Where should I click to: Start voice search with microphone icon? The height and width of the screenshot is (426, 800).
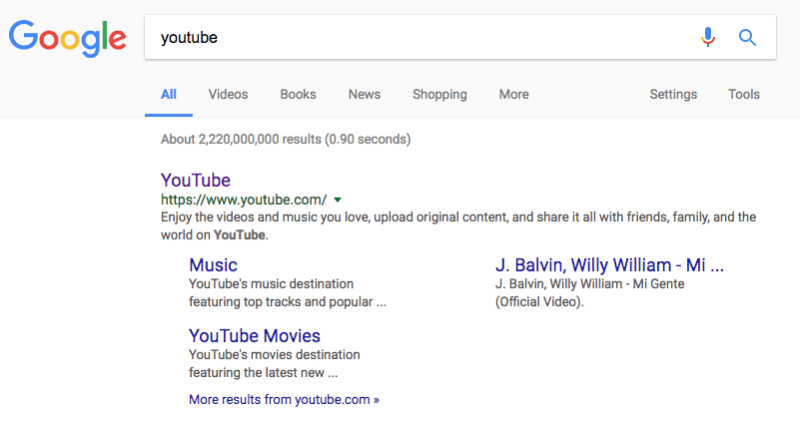point(708,37)
